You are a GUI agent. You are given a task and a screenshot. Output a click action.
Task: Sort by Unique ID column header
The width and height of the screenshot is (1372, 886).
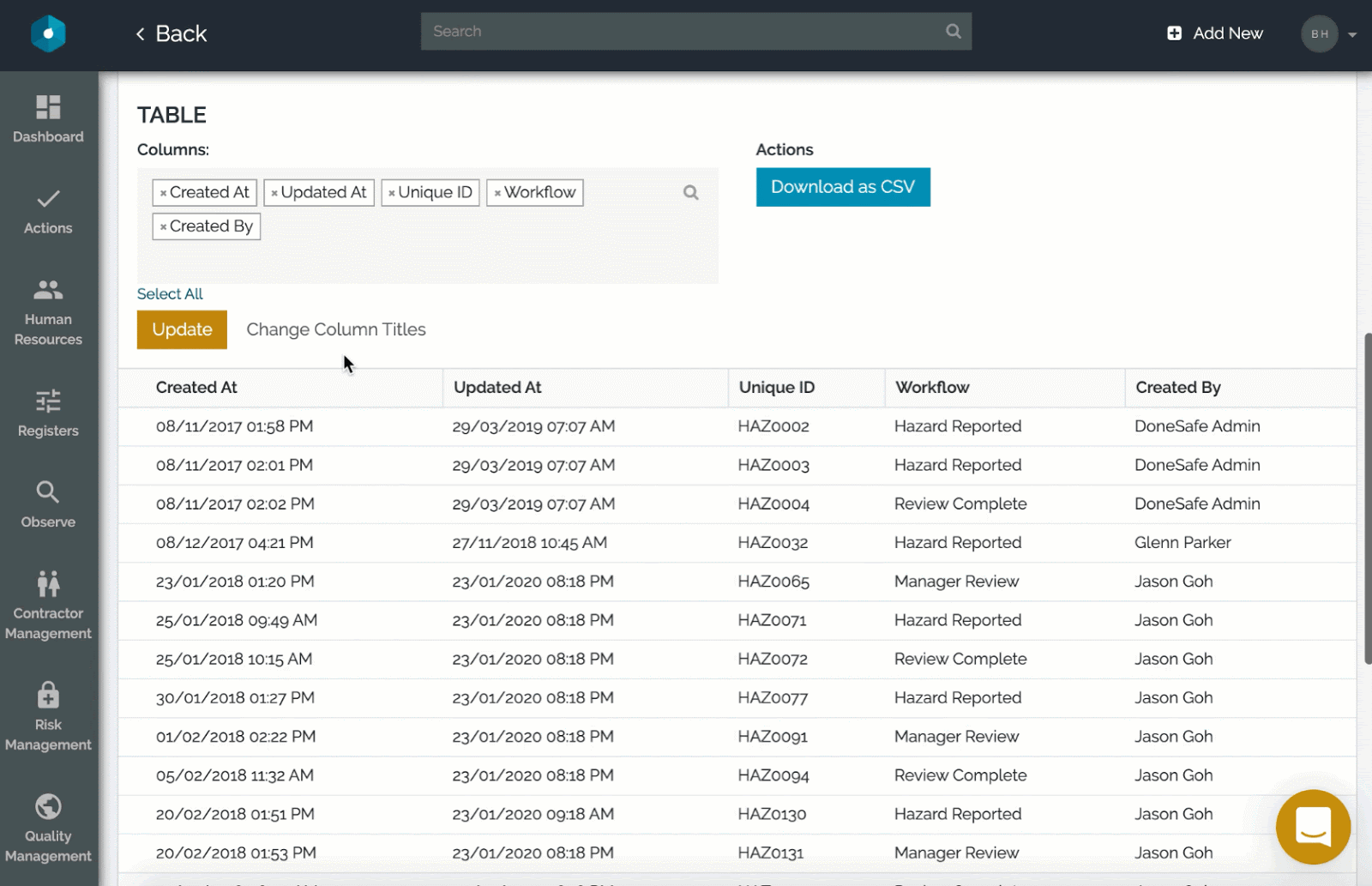777,388
